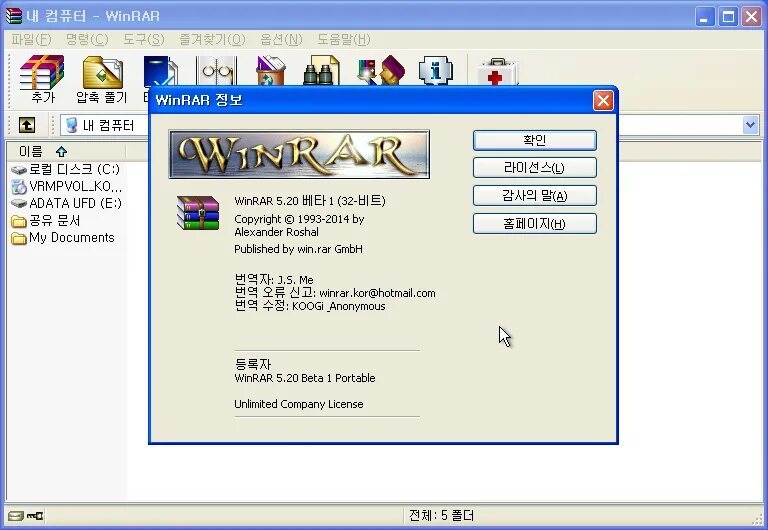The width and height of the screenshot is (768, 530).
Task: Click the Test archive toolbar icon
Action: point(160,72)
